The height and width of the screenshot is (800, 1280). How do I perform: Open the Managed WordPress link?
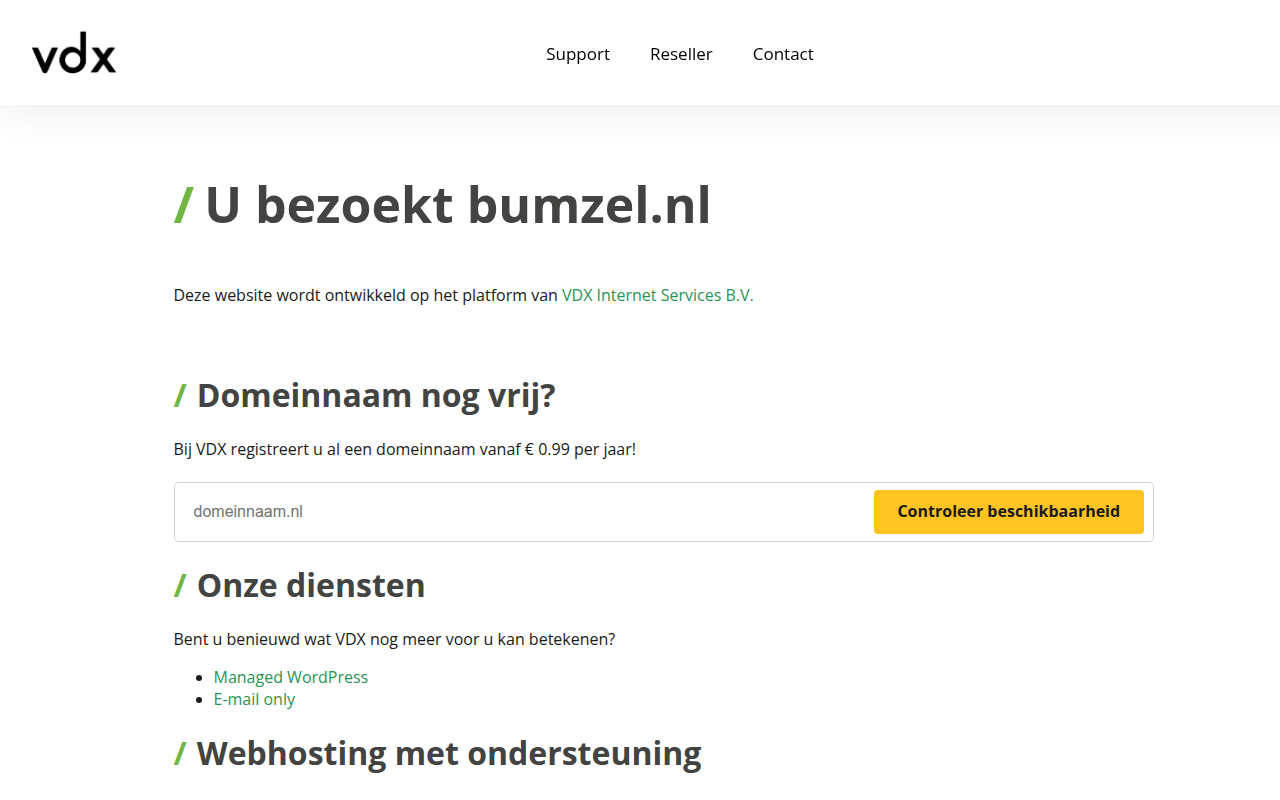(x=291, y=677)
